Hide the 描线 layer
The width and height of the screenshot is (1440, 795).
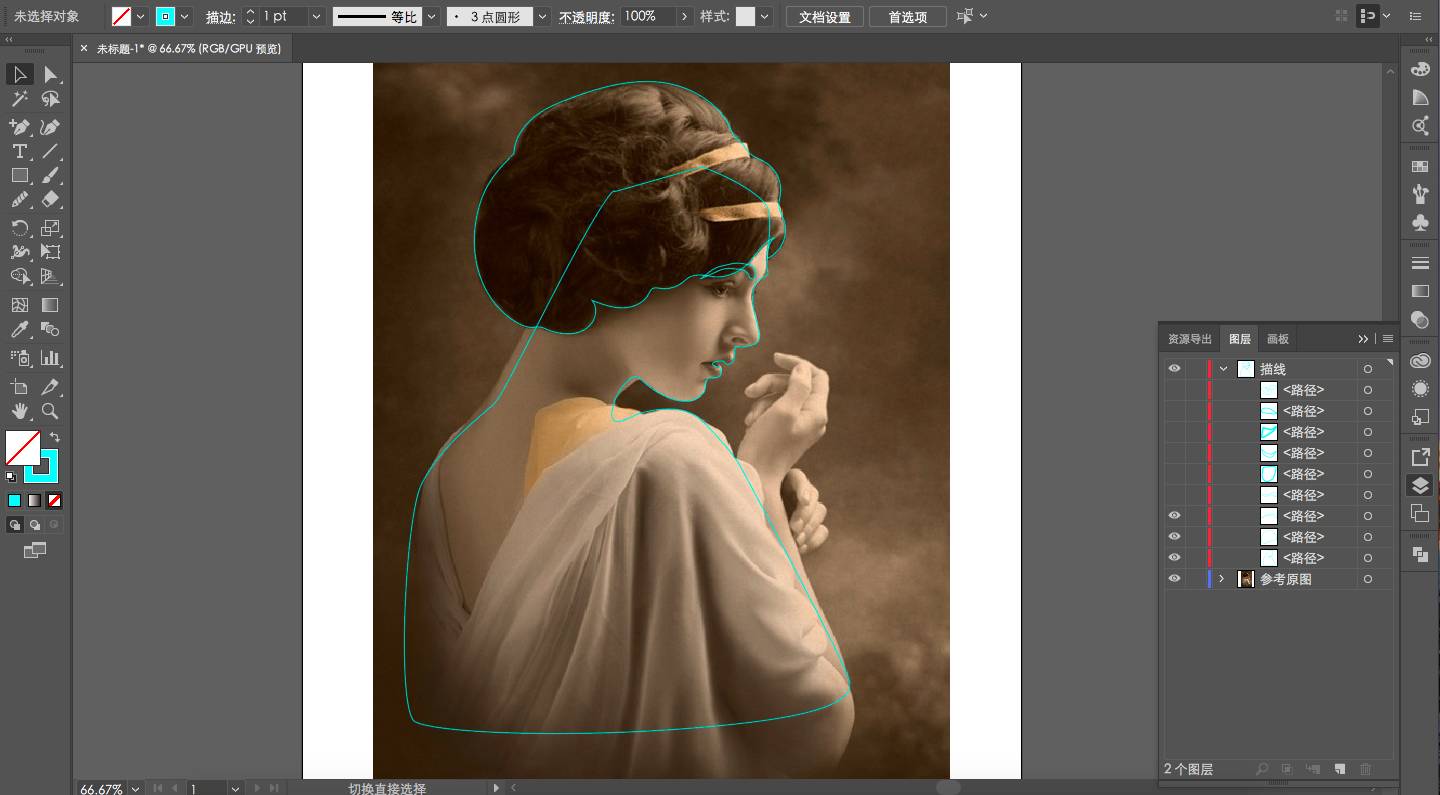tap(1174, 369)
